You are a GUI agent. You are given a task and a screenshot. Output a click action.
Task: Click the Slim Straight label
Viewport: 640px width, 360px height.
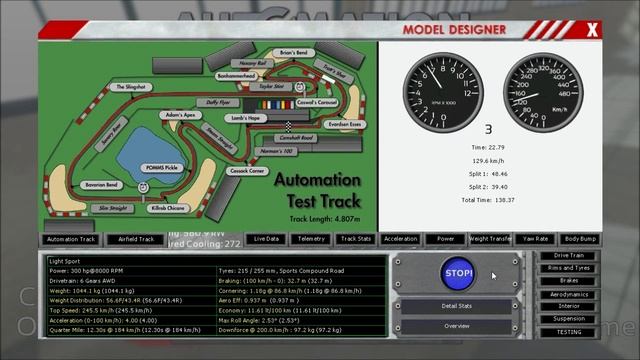[113, 208]
